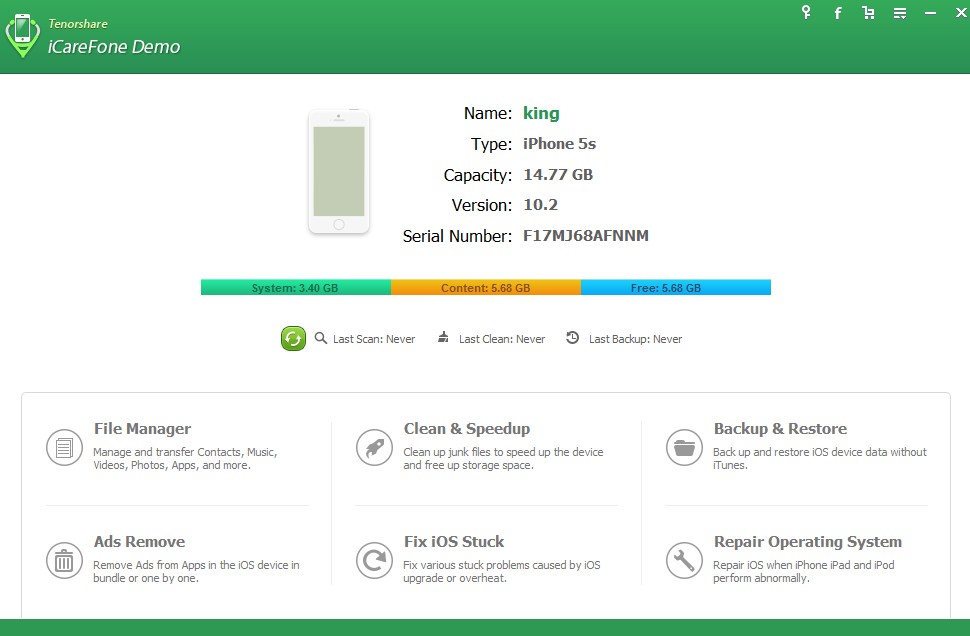Open the Facebook icon in title bar
This screenshot has width=970, height=636.
click(x=838, y=13)
